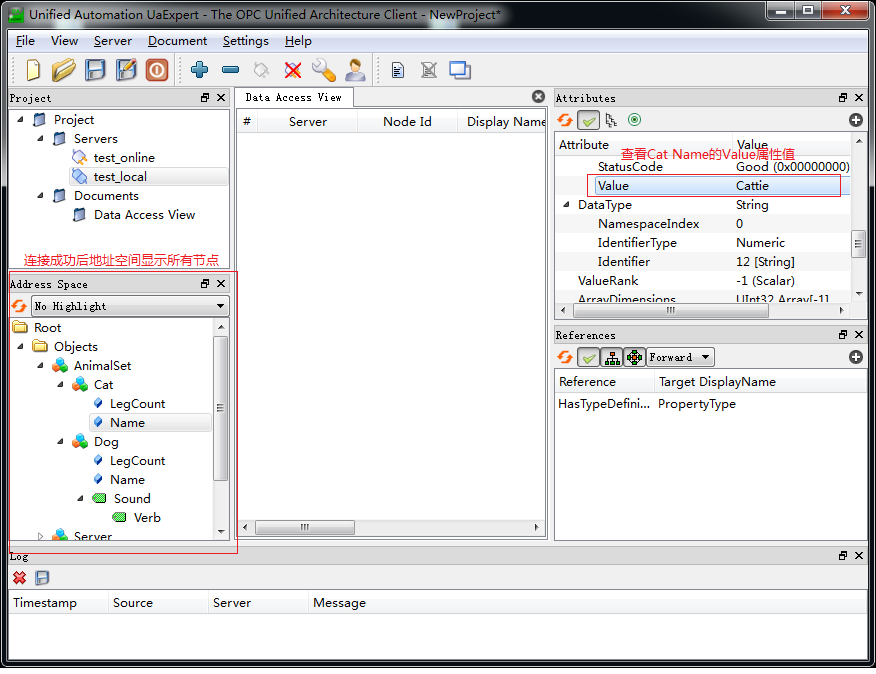
Task: Collapse the DataType attribute row
Action: (567, 205)
